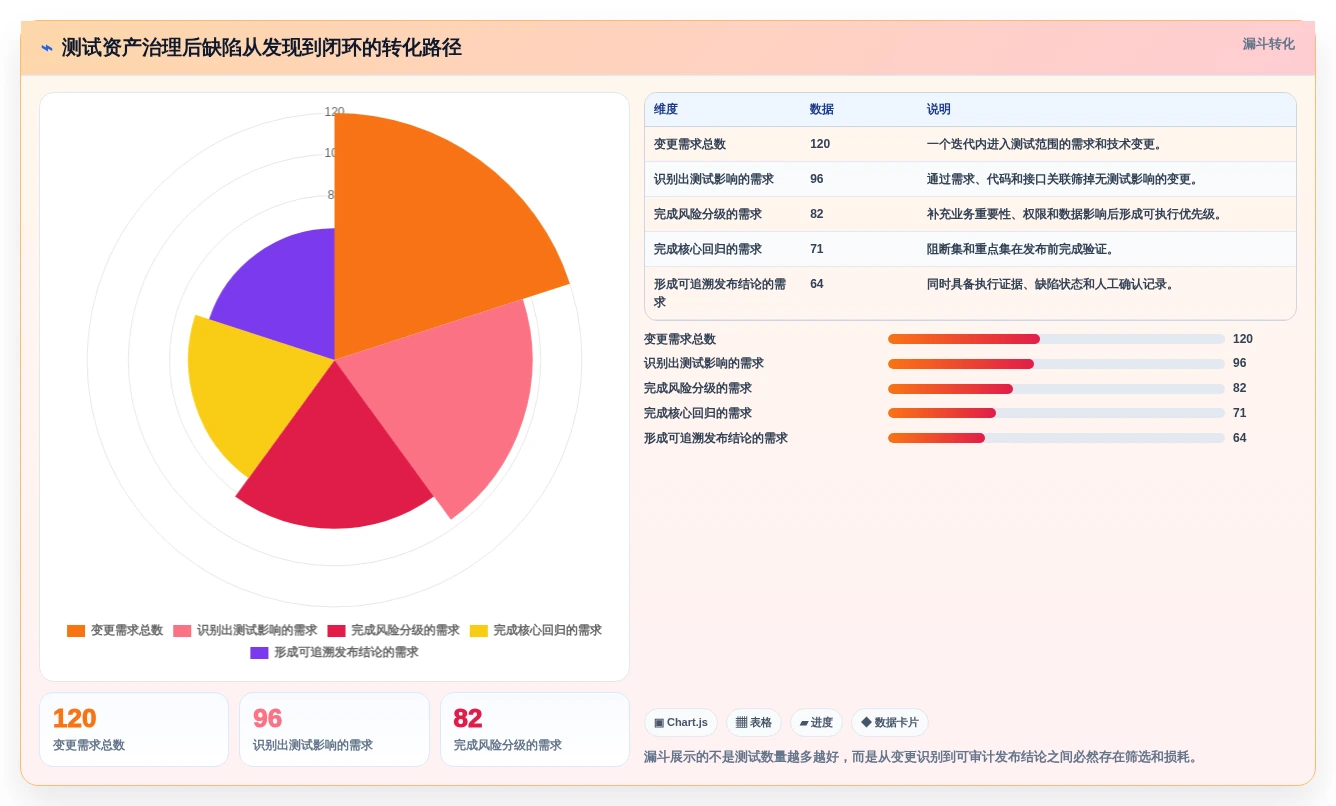Toggle the pink 识别出测试影响的需求 legend swatch
Viewport: 1336px width, 806px height.
click(x=182, y=631)
